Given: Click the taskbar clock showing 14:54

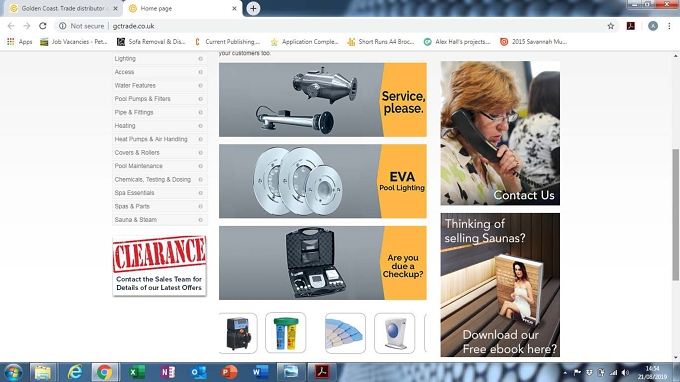Looking at the screenshot, I should [x=653, y=372].
